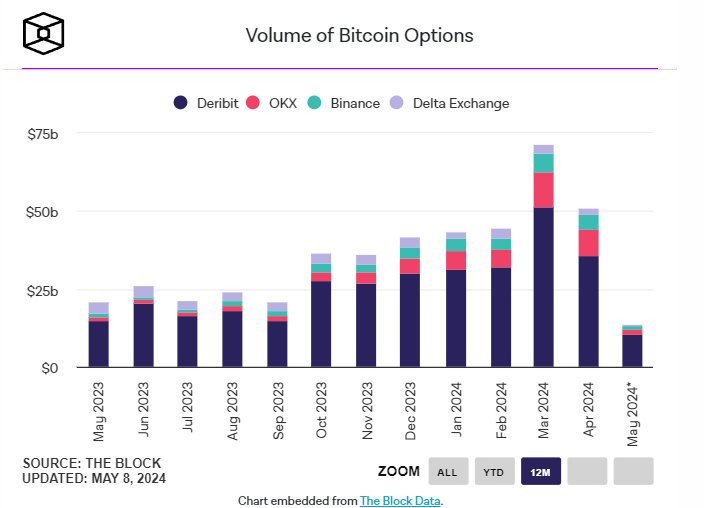This screenshot has height=508, width=704.
Task: Click The Block cube logo
Action: coord(44,33)
